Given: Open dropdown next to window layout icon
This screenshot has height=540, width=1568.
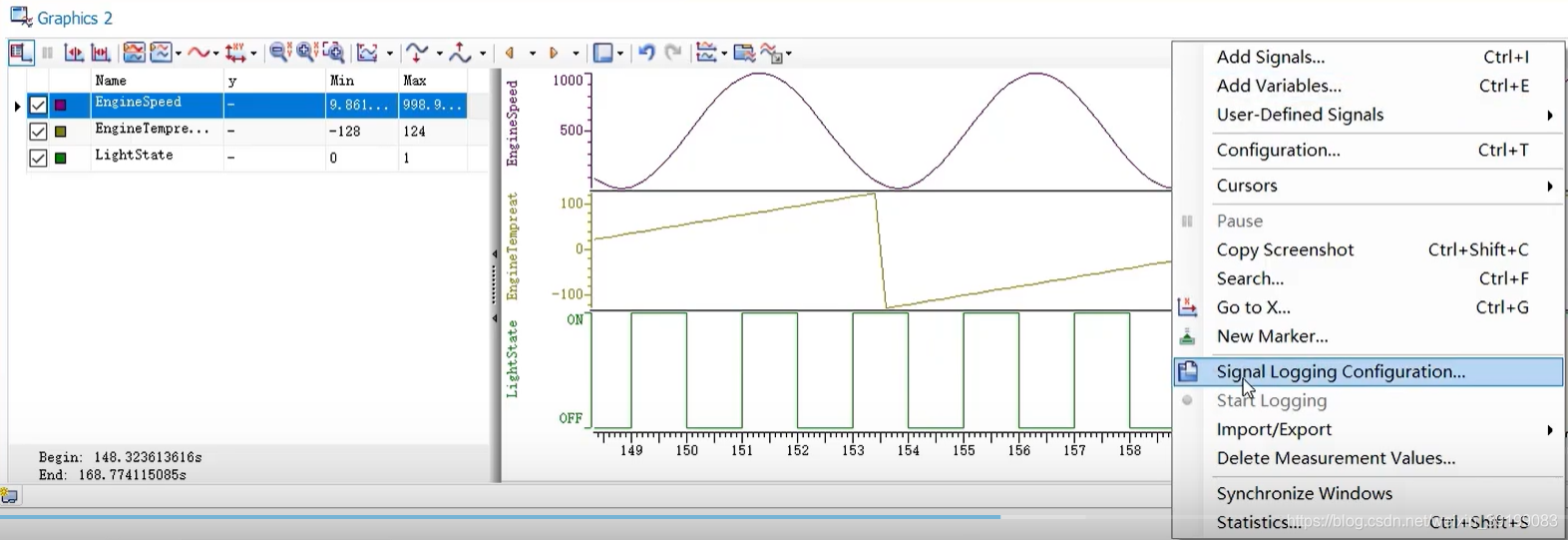Looking at the screenshot, I should [620, 54].
